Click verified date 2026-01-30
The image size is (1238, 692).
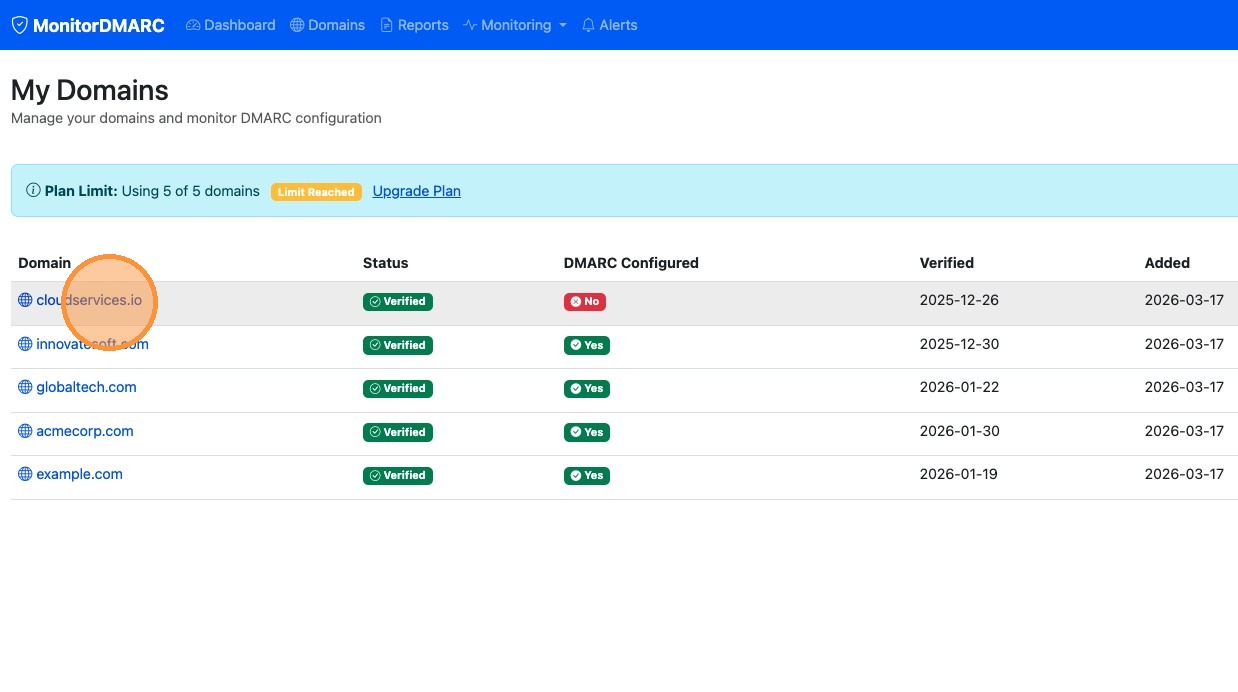959,431
